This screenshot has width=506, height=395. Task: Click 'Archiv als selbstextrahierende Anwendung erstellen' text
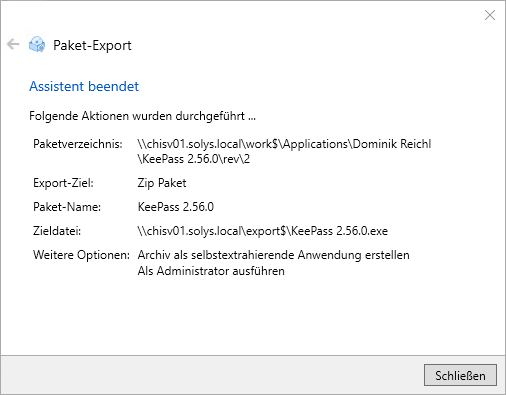point(273,255)
